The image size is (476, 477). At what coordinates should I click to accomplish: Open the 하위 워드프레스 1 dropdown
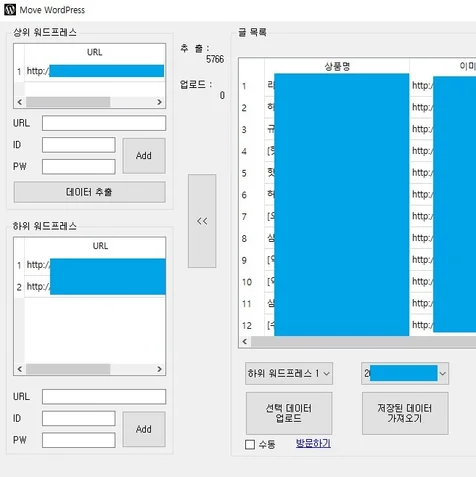(289, 373)
